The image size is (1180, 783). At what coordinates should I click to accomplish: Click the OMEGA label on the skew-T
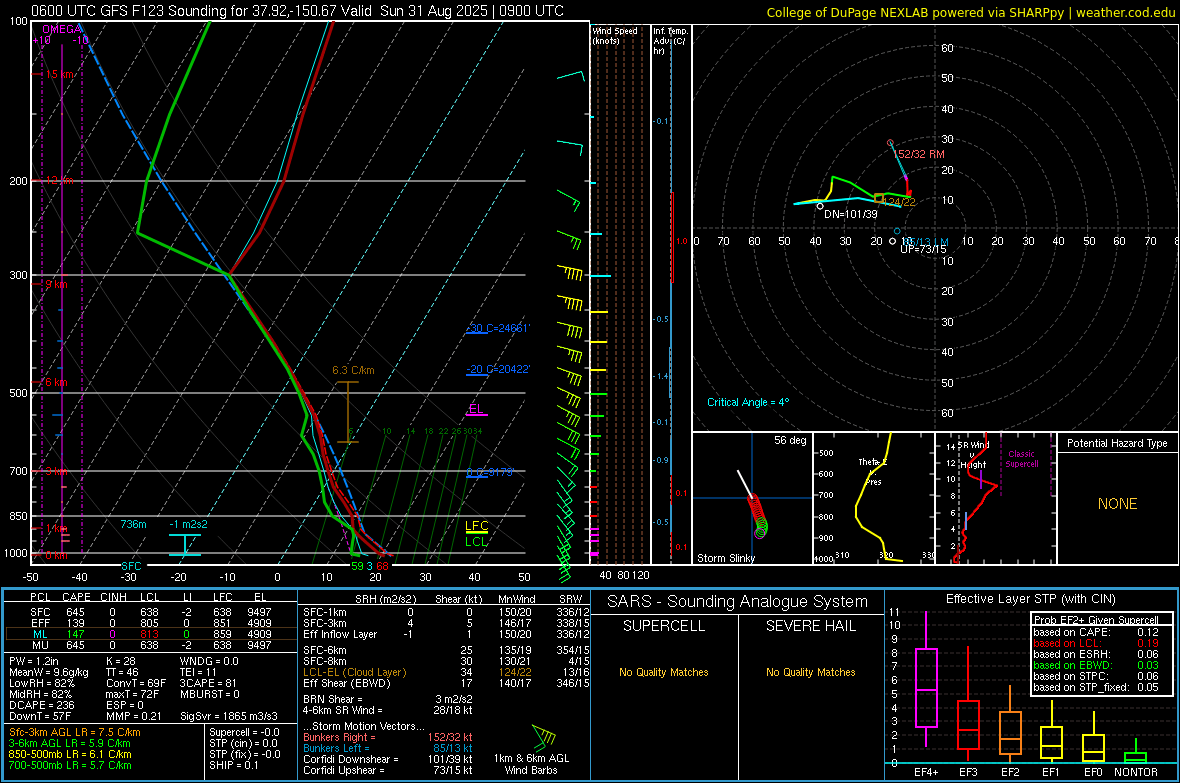tap(62, 29)
